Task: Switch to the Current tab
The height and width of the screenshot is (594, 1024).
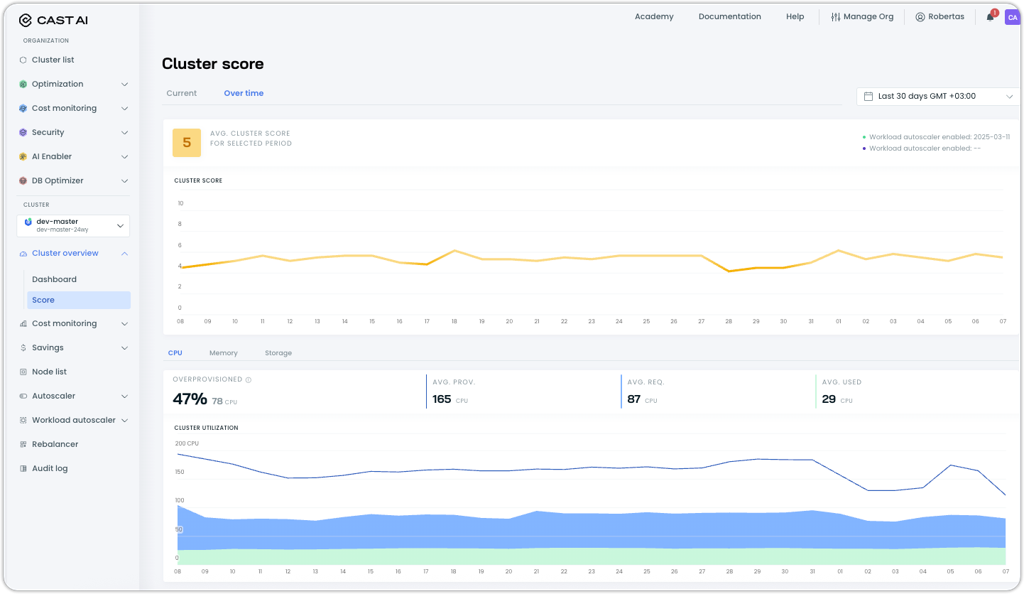Action: tap(182, 93)
